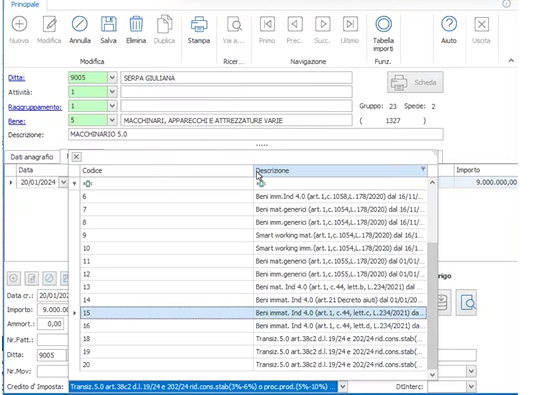Image resolution: width=551 pixels, height=395 pixels.
Task: Select row 8 Beni imm.generici
Action: pyautogui.click(x=253, y=222)
